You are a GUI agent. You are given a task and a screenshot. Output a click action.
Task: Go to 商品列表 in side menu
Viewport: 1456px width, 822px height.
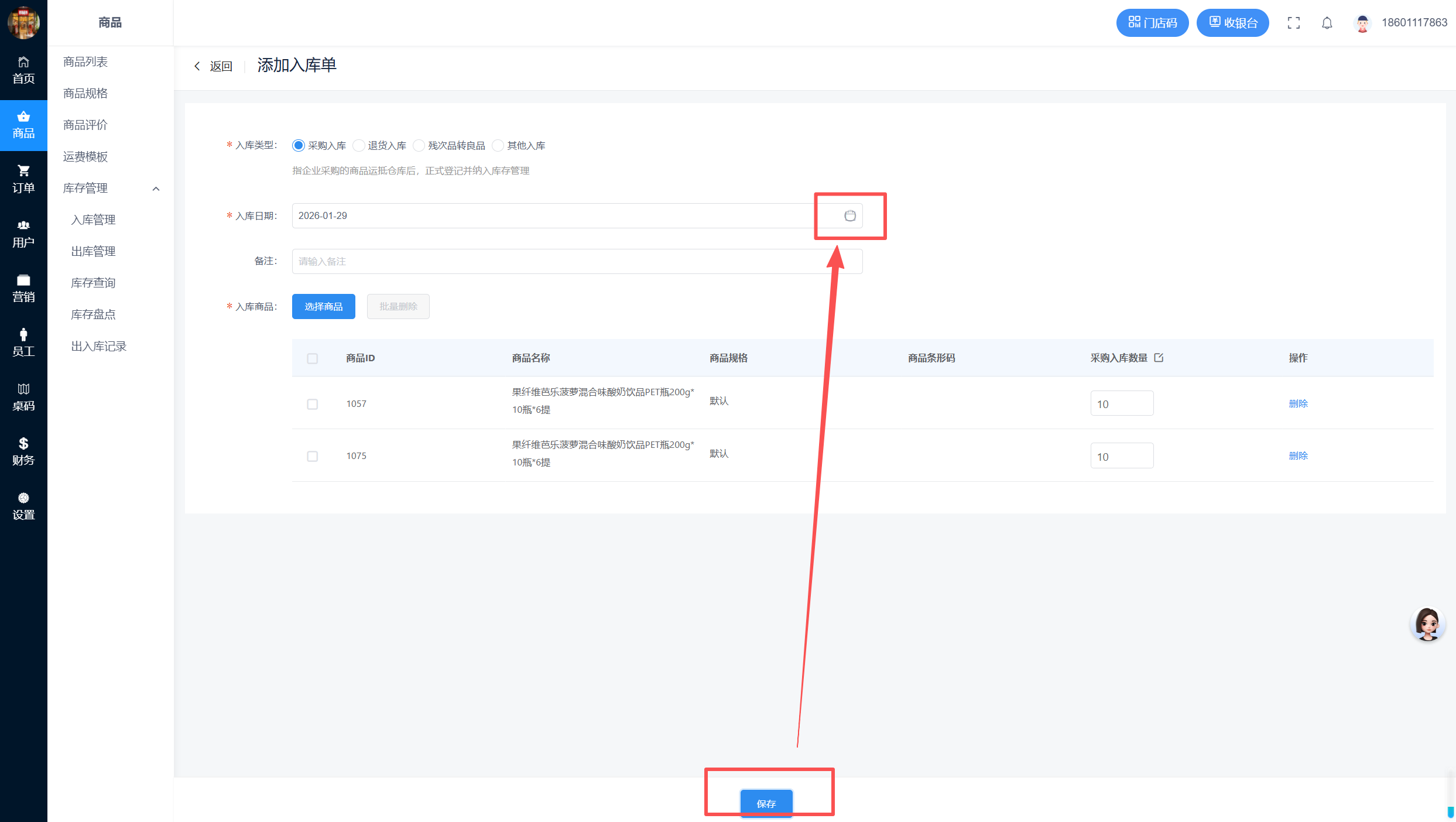click(85, 61)
